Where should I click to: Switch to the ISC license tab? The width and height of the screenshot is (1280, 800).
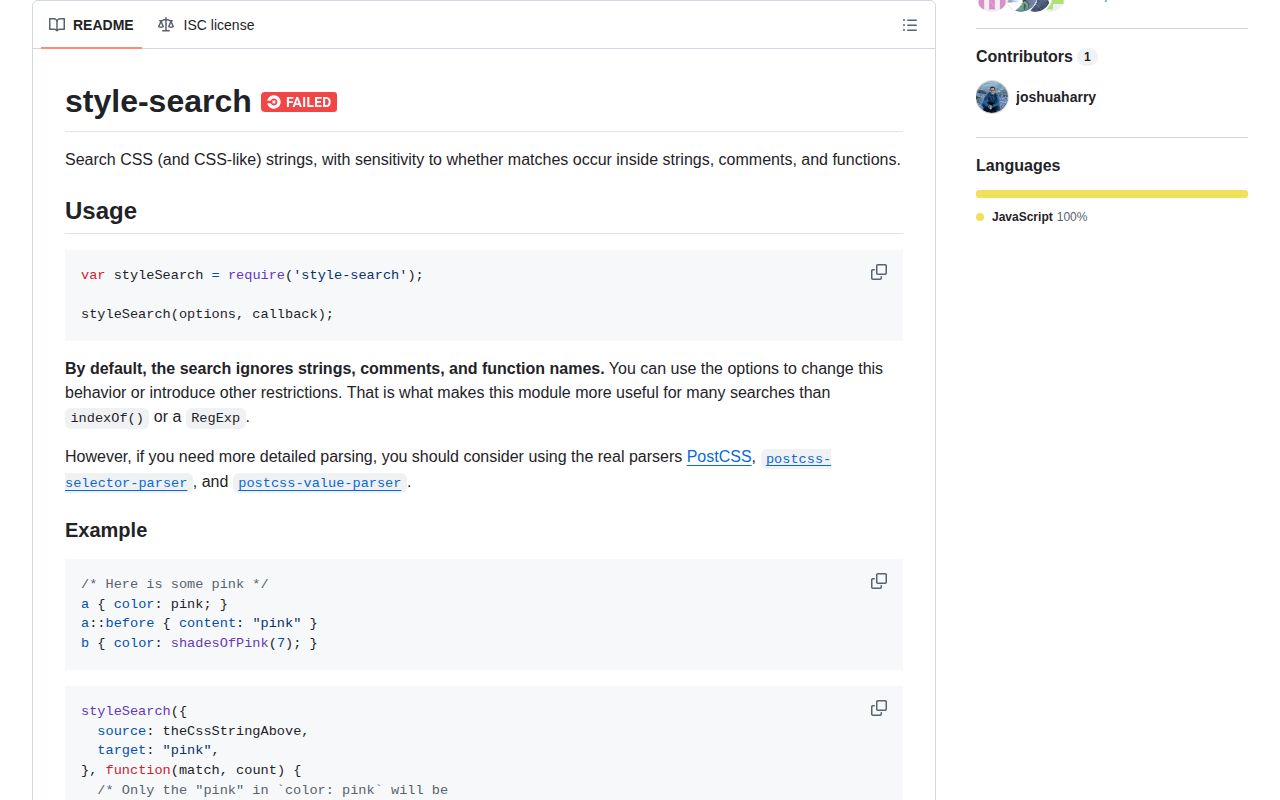(x=206, y=25)
